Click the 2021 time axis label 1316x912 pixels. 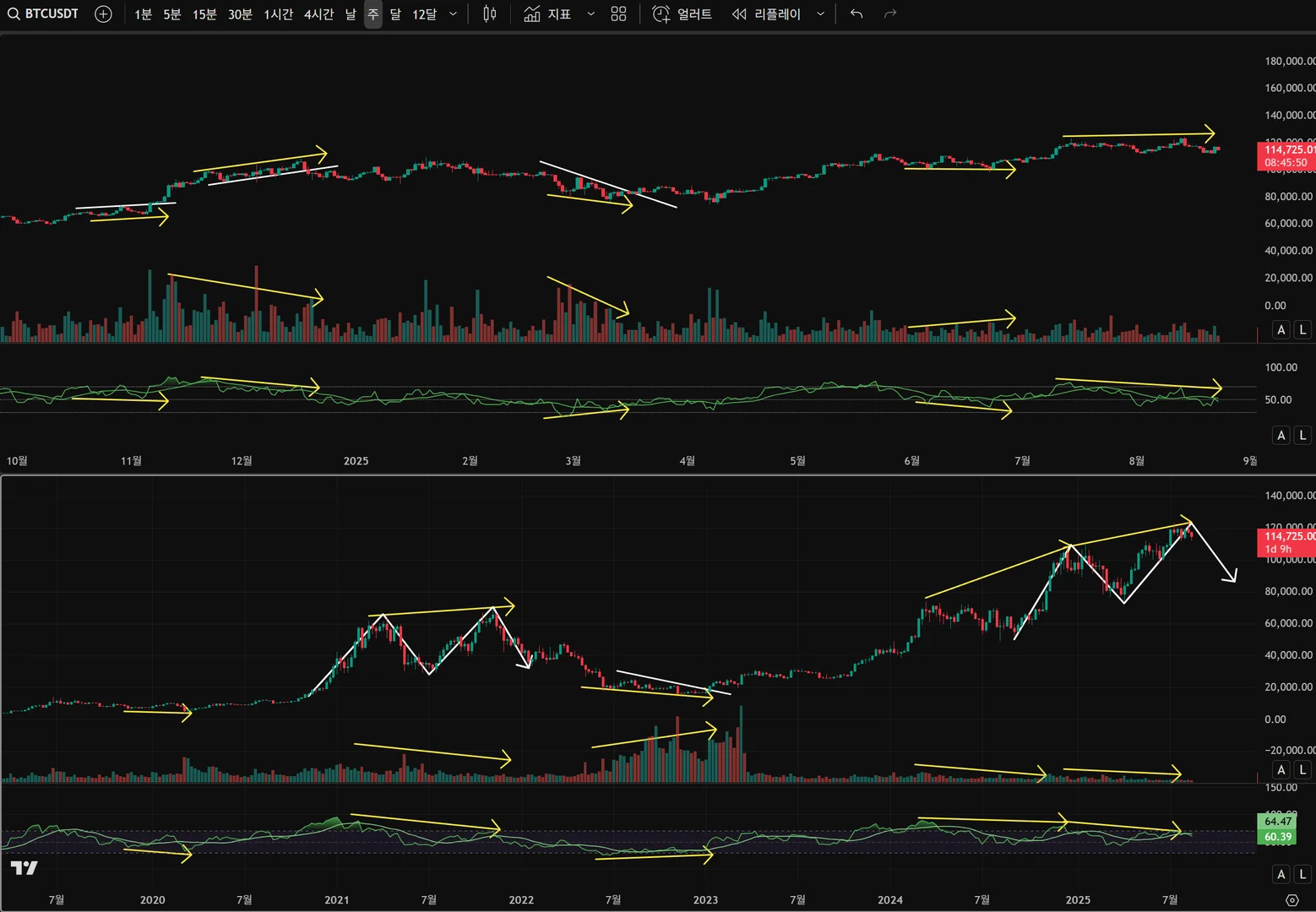pos(337,900)
